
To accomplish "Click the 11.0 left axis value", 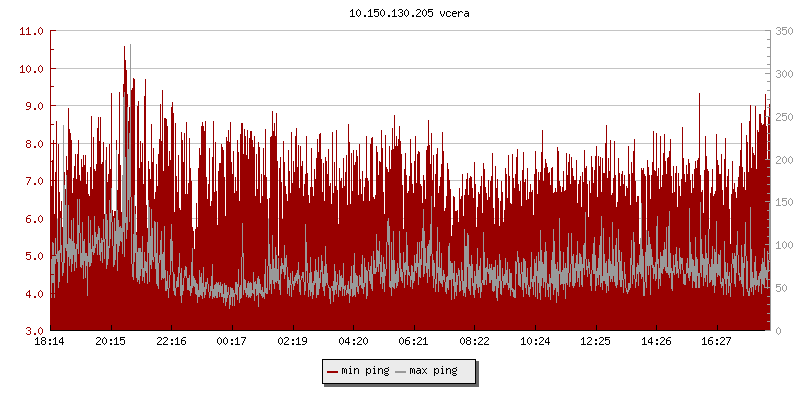I will click(32, 31).
